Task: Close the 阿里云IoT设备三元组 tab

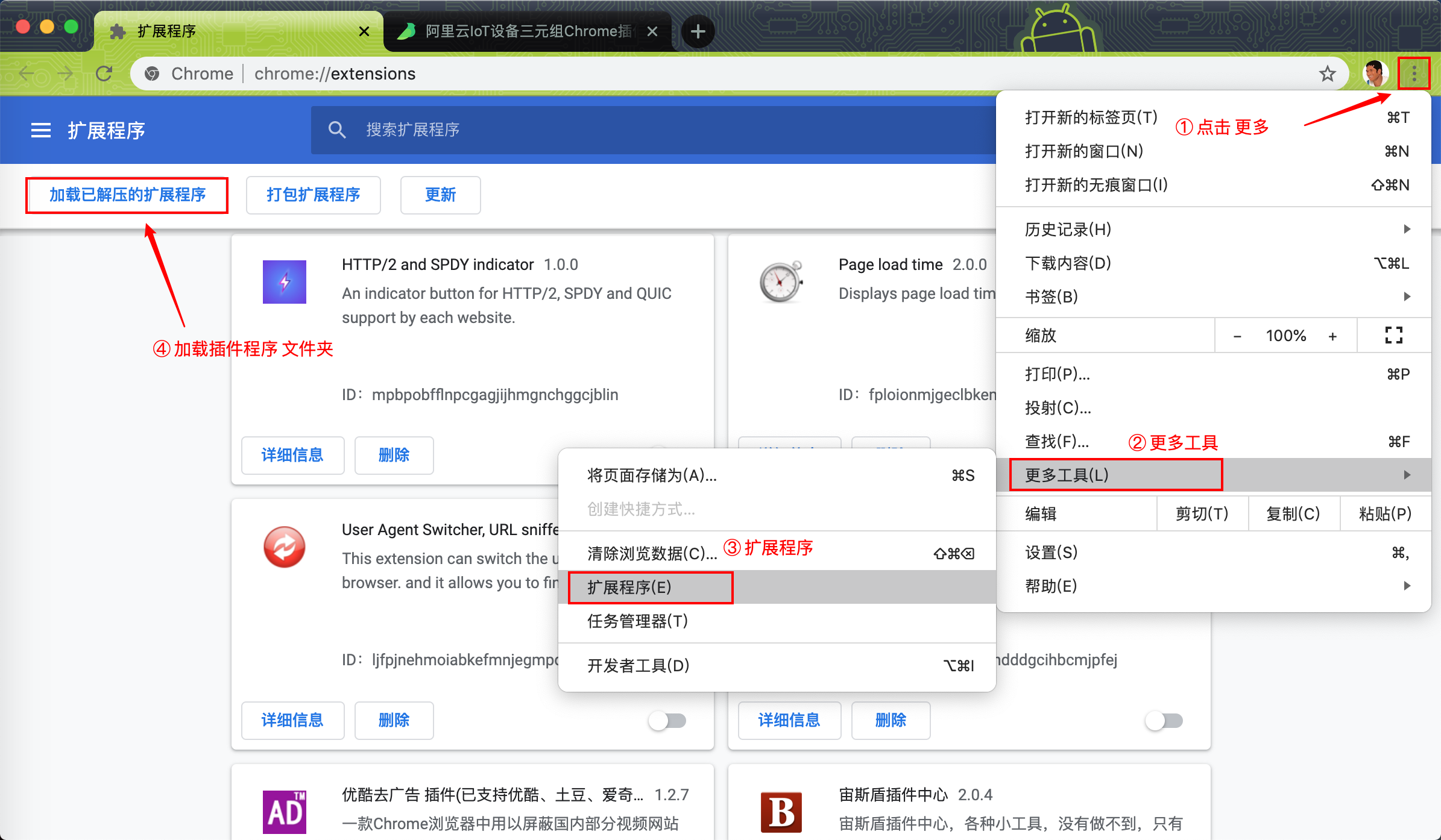Action: (x=652, y=31)
